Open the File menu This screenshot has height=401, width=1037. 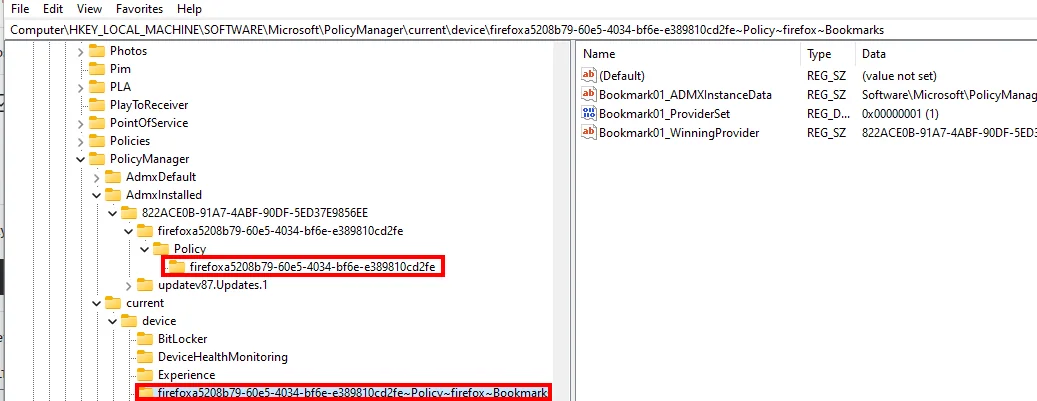click(20, 9)
